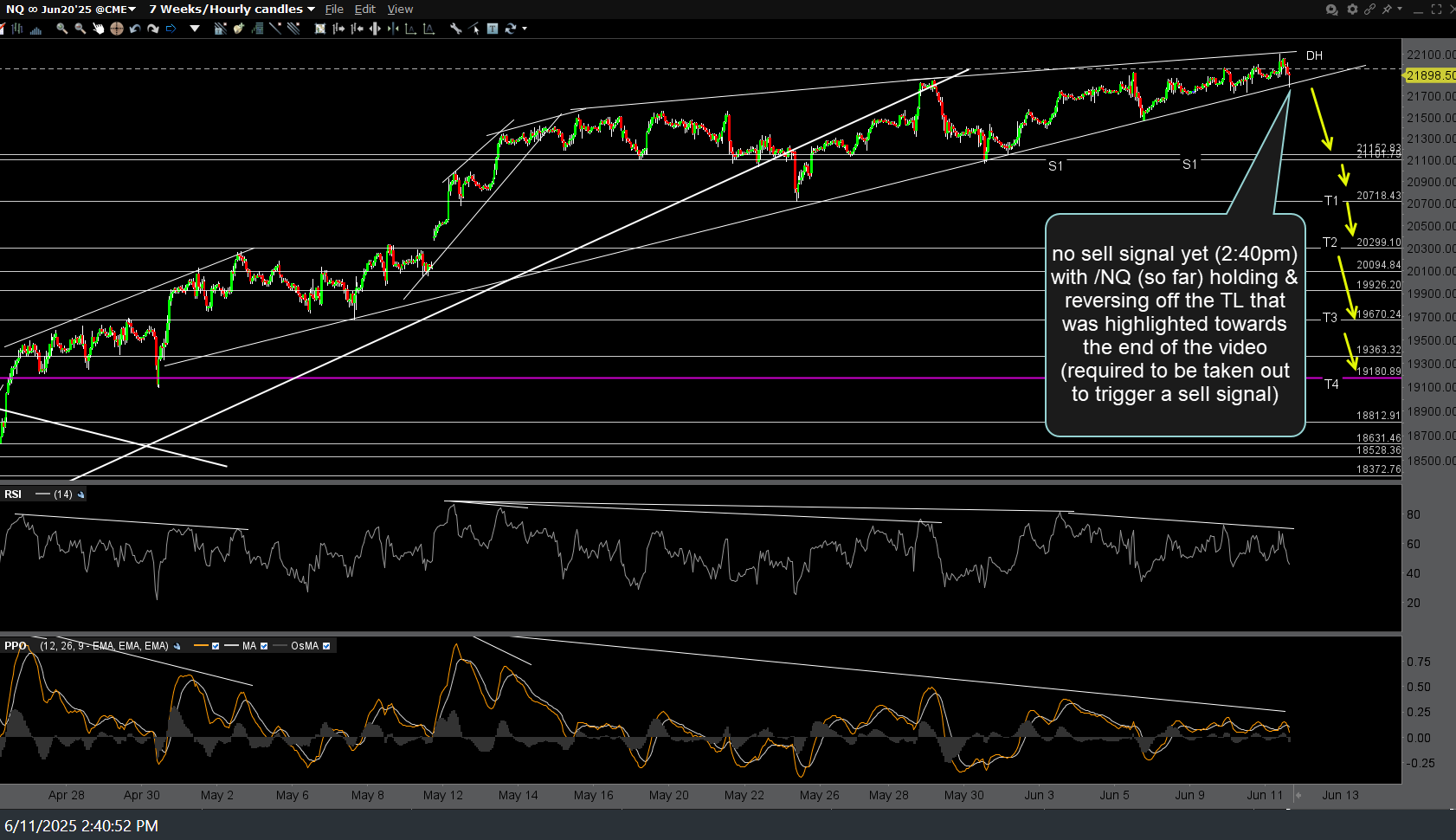Toggle the OsMA checkbox in PPO panel
The image size is (1456, 840).
326,645
